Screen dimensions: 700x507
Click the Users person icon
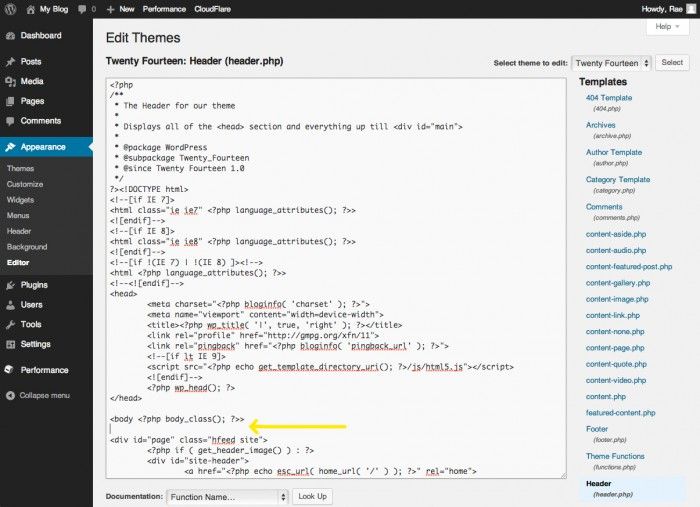10,305
